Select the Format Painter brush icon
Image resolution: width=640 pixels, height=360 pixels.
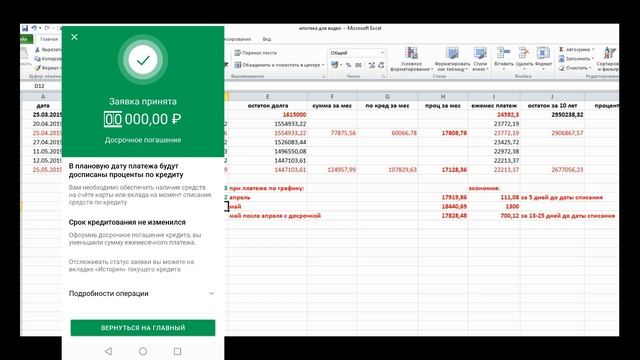tap(38, 68)
